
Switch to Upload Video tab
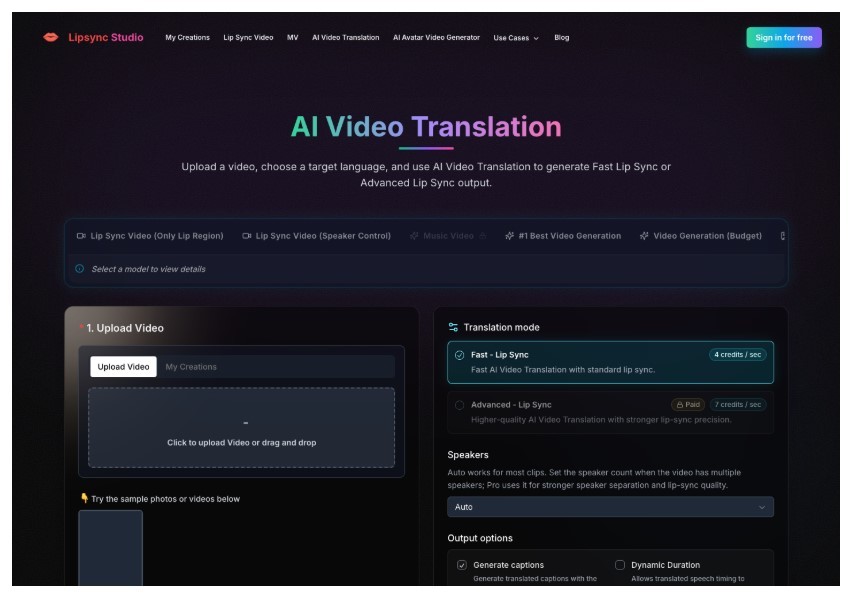(x=124, y=367)
